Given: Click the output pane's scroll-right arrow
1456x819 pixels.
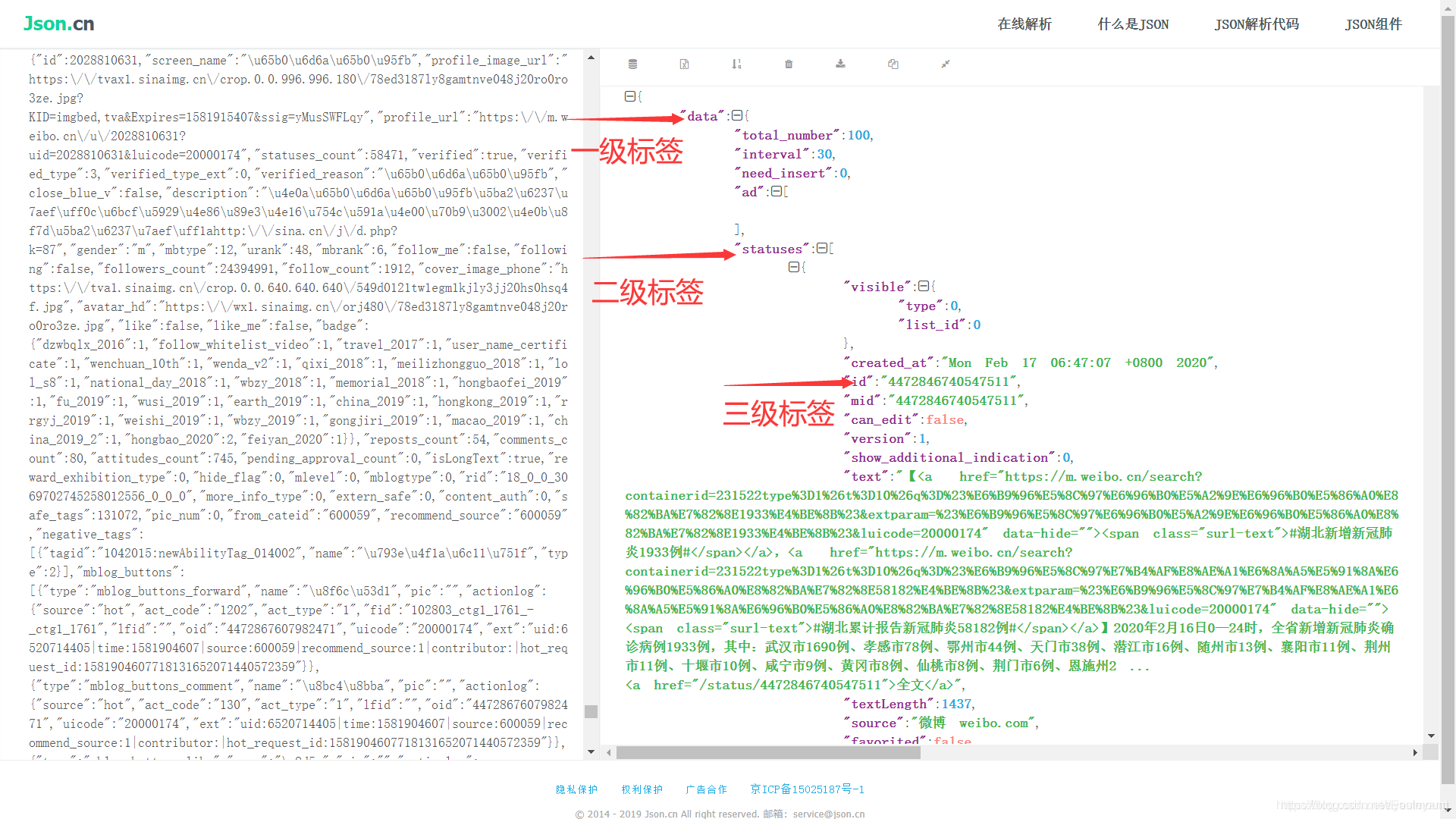Looking at the screenshot, I should (x=1415, y=752).
